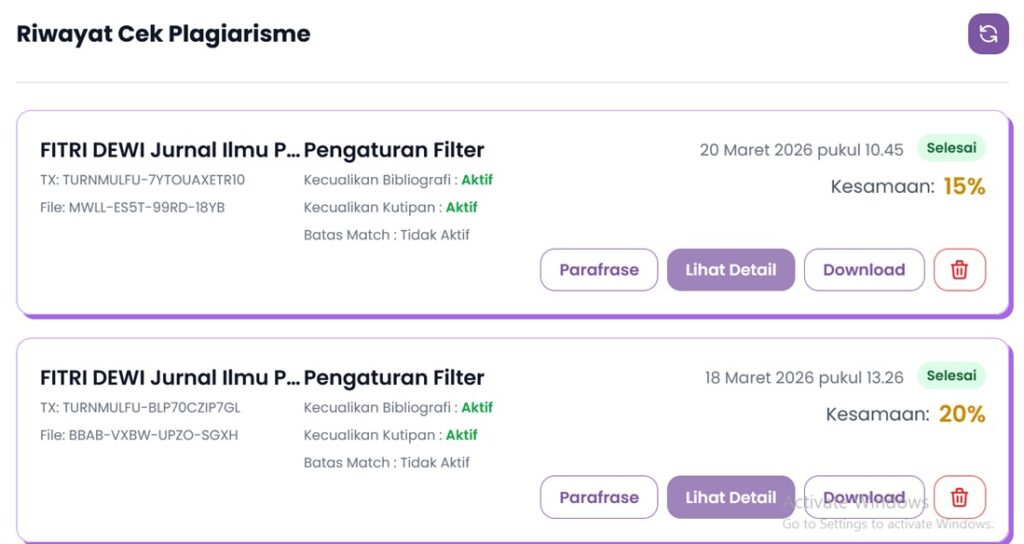Click the Riwayat Cek Plagiarisme heading
The height and width of the screenshot is (544, 1024).
coord(164,34)
